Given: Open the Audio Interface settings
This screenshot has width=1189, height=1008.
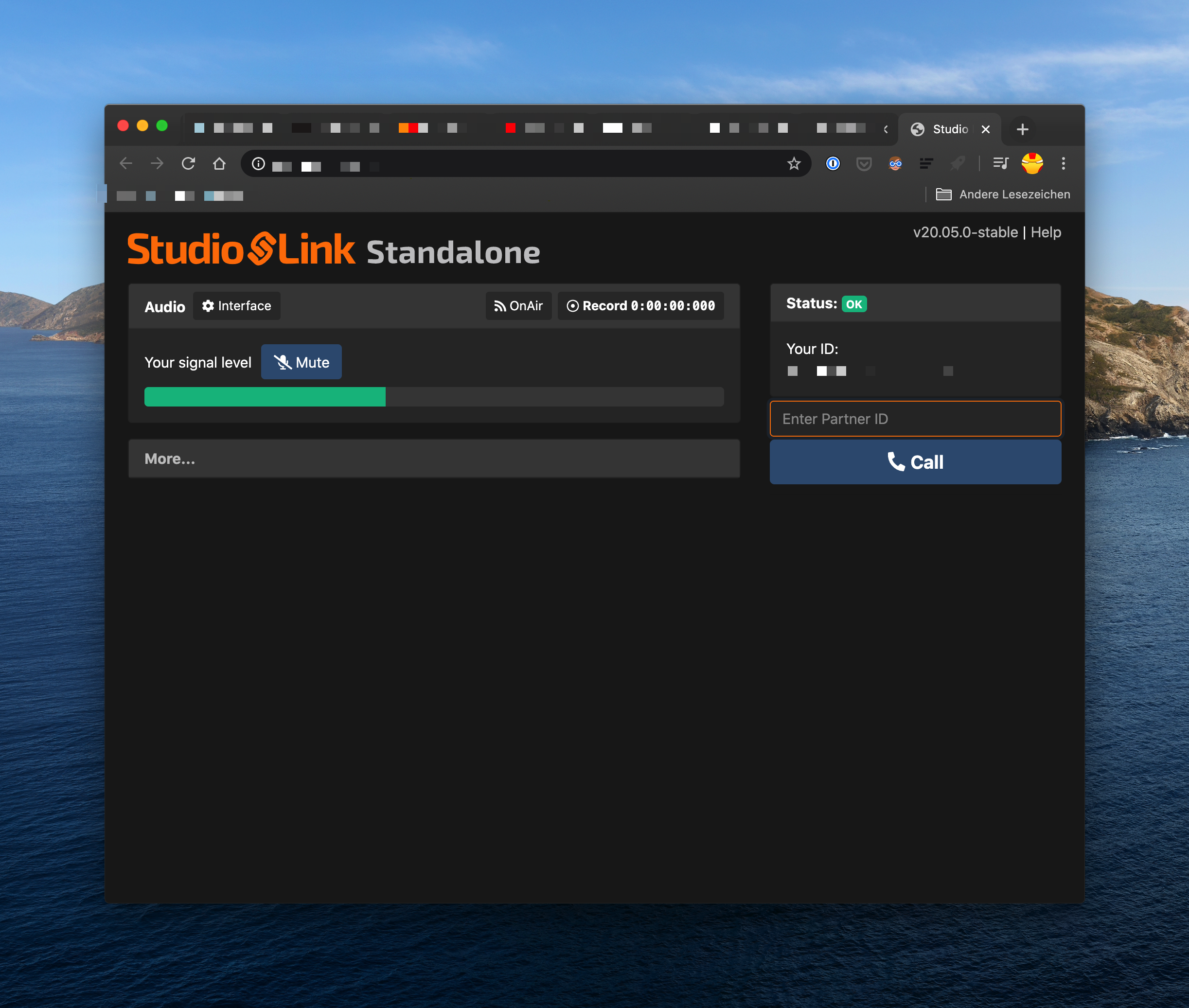Looking at the screenshot, I should (x=236, y=306).
